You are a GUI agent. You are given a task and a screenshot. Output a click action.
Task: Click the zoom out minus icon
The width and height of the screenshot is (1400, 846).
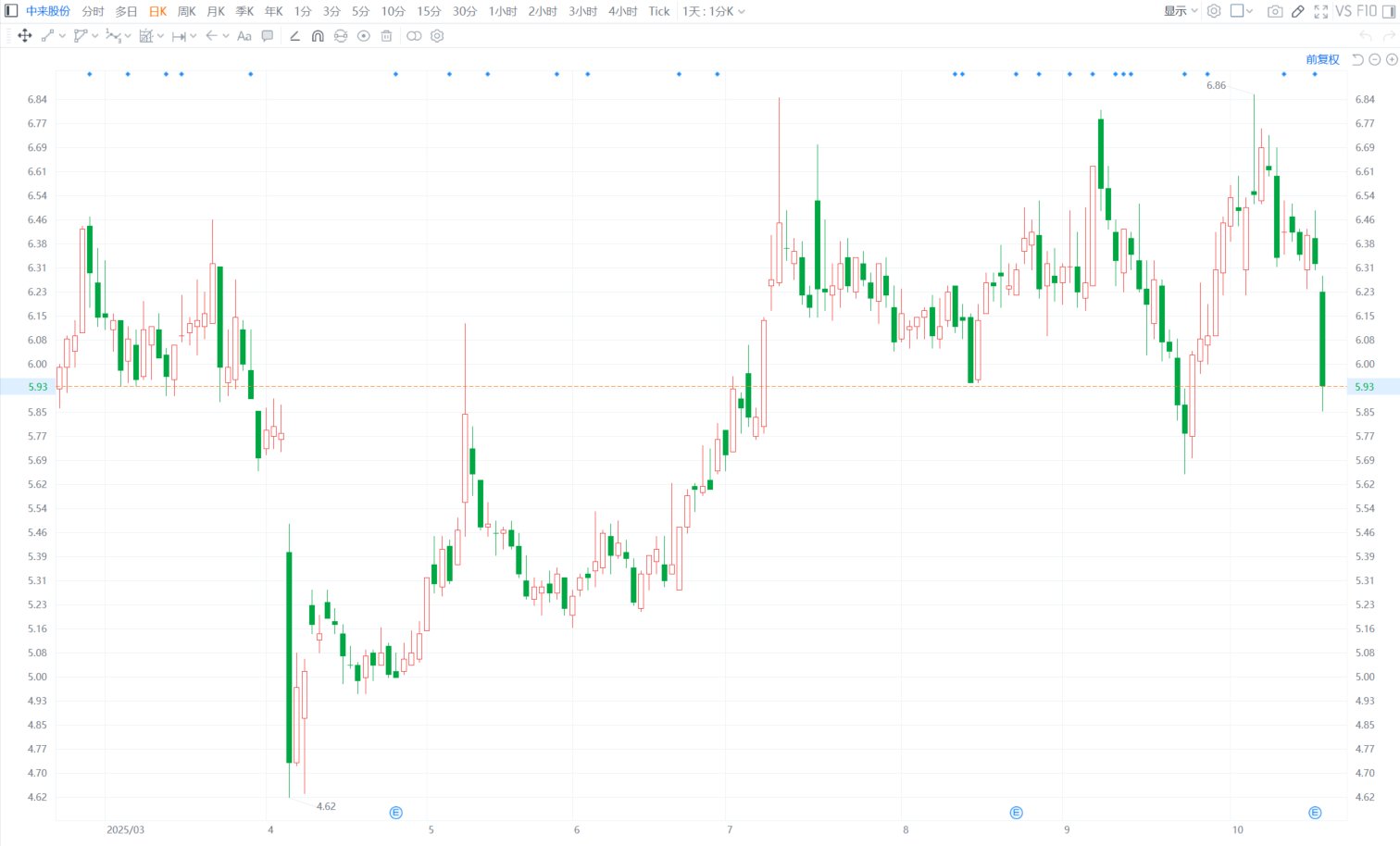coord(1375,59)
